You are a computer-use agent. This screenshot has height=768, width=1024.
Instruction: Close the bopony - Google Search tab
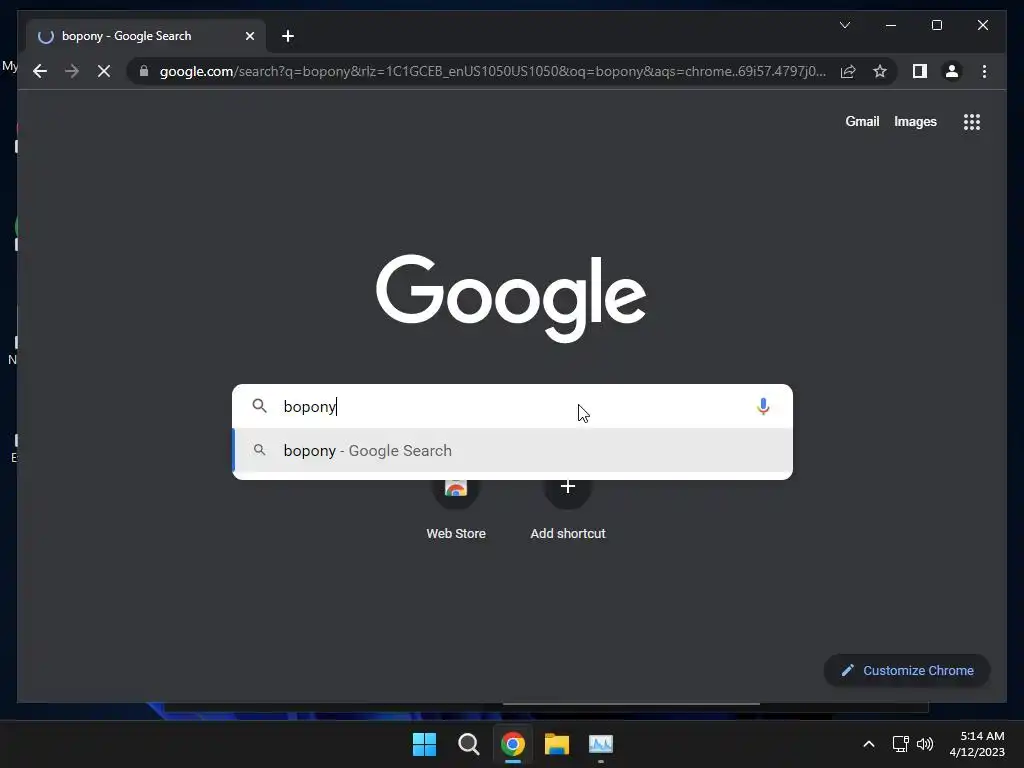[249, 36]
